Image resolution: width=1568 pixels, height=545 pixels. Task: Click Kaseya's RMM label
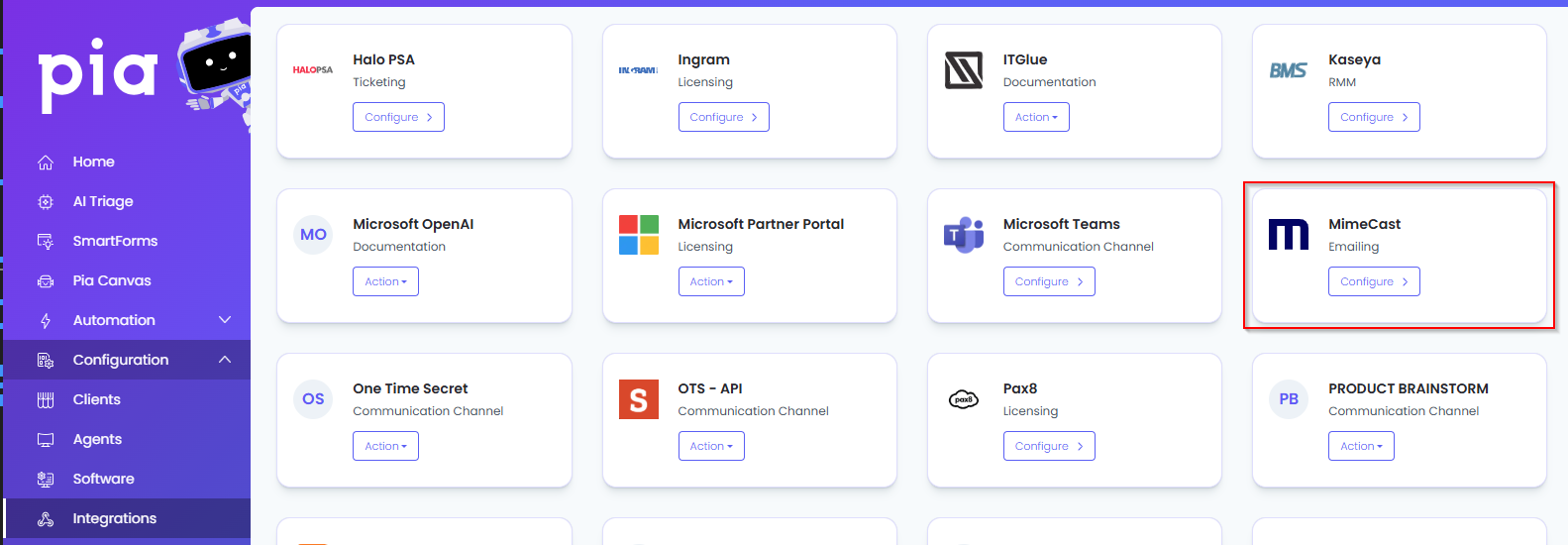tap(1342, 82)
